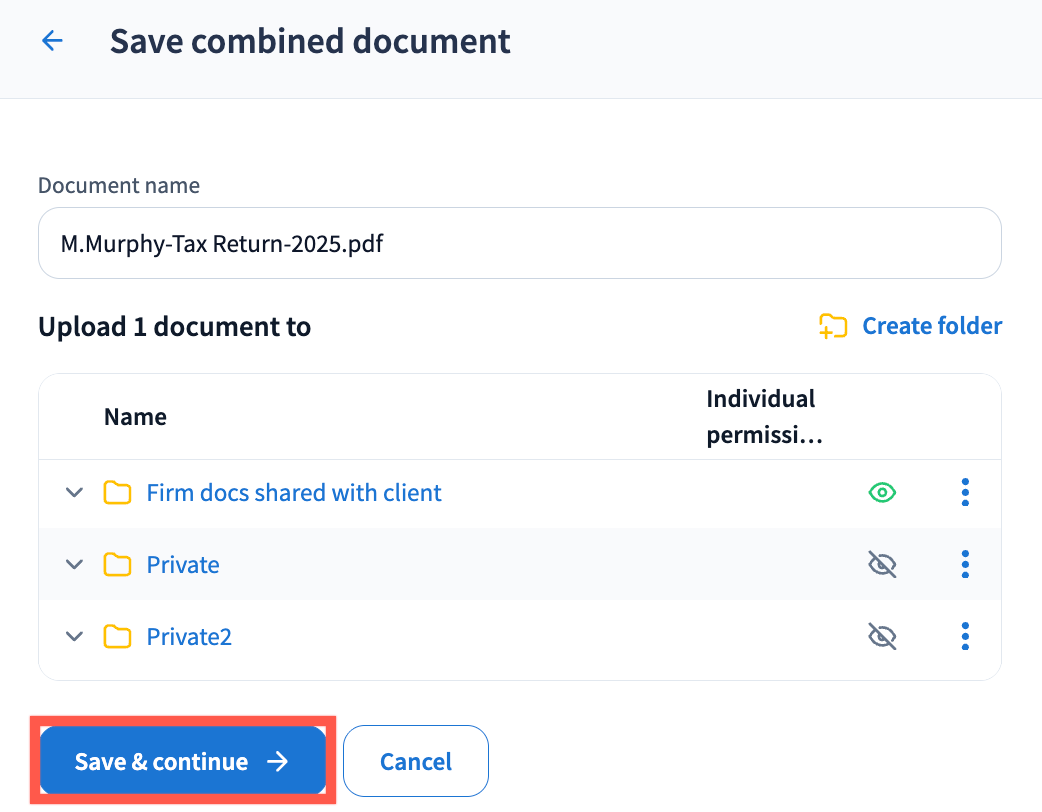This screenshot has width=1042, height=812.
Task: Expand the Firm docs shared with client folder chevron
Action: pyautogui.click(x=74, y=493)
